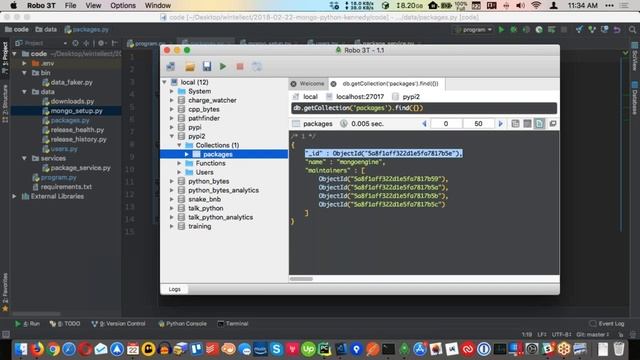The width and height of the screenshot is (640, 360).
Task: Go to previous results page arrow
Action: click(x=424, y=124)
